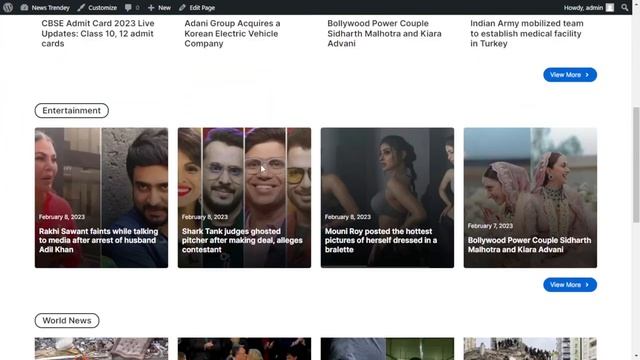Click date February 8, 2023 on Rakhi Sawant card
Image resolution: width=640 pixels, height=360 pixels.
[x=62, y=217]
